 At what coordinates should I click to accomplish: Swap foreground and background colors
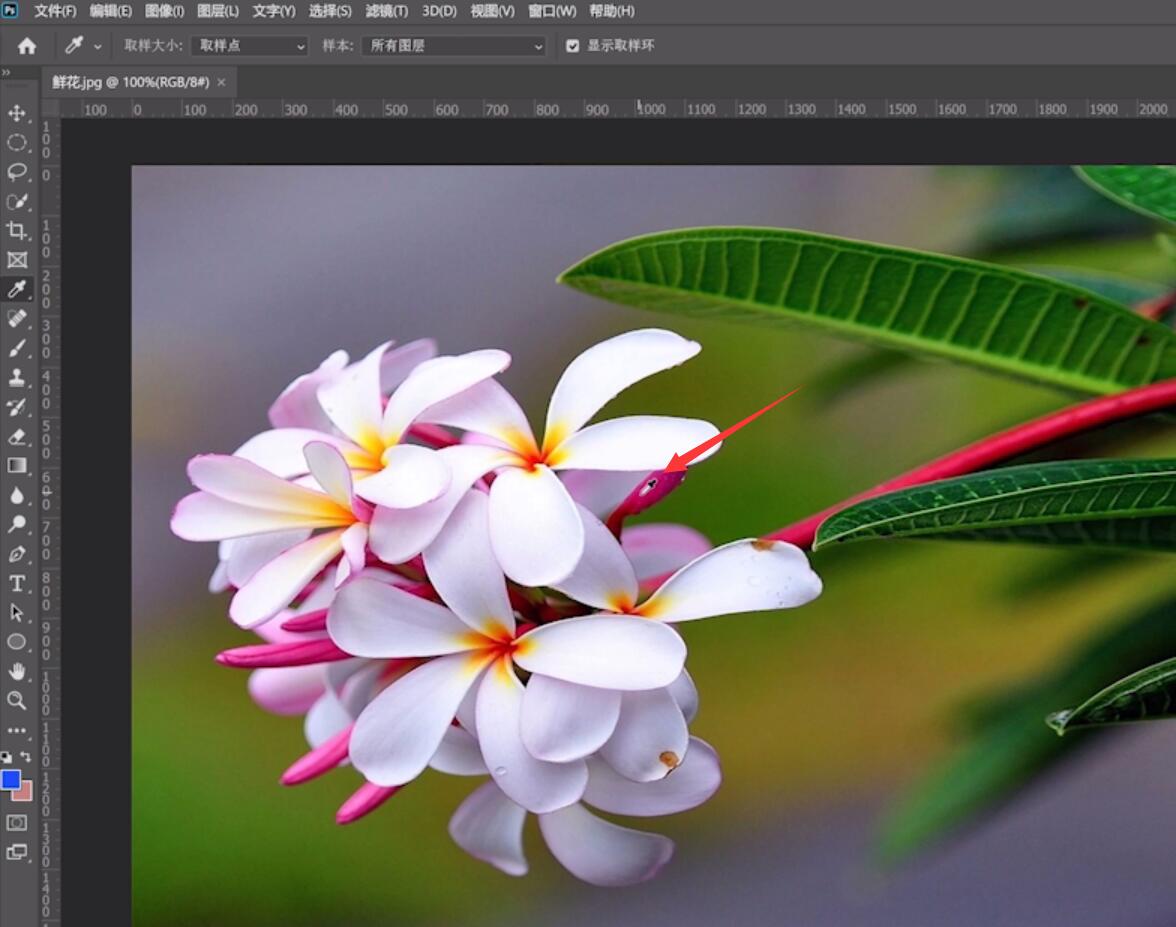pyautogui.click(x=26, y=757)
